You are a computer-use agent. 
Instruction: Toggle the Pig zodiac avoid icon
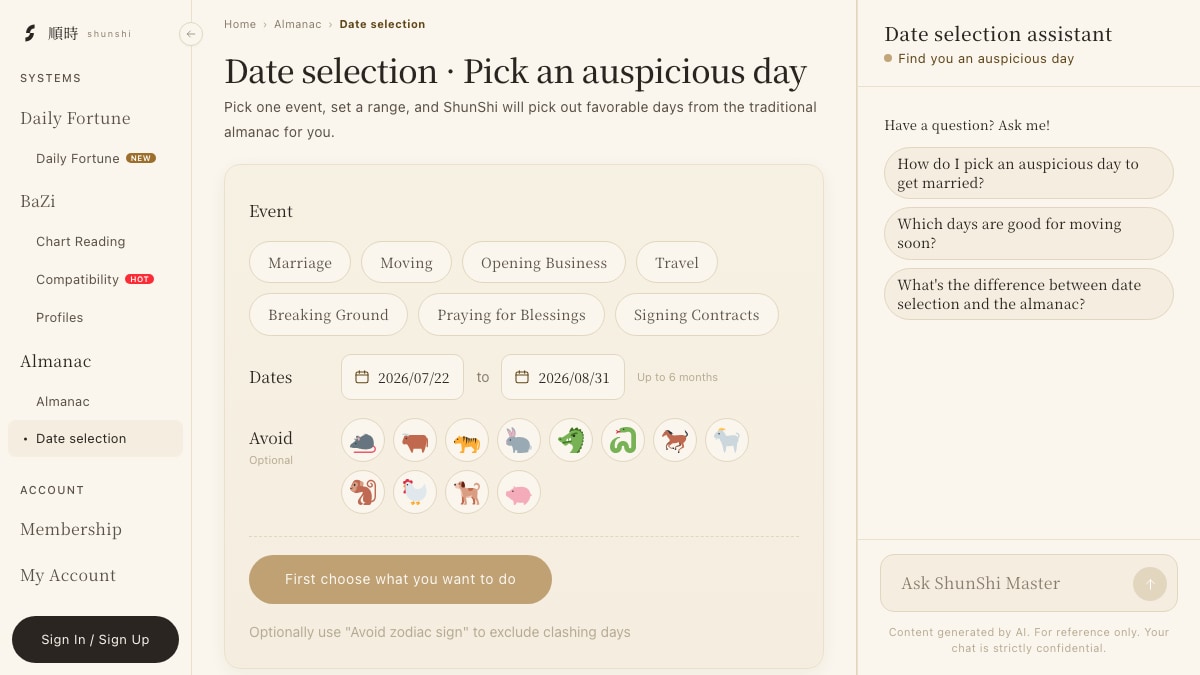pos(519,492)
